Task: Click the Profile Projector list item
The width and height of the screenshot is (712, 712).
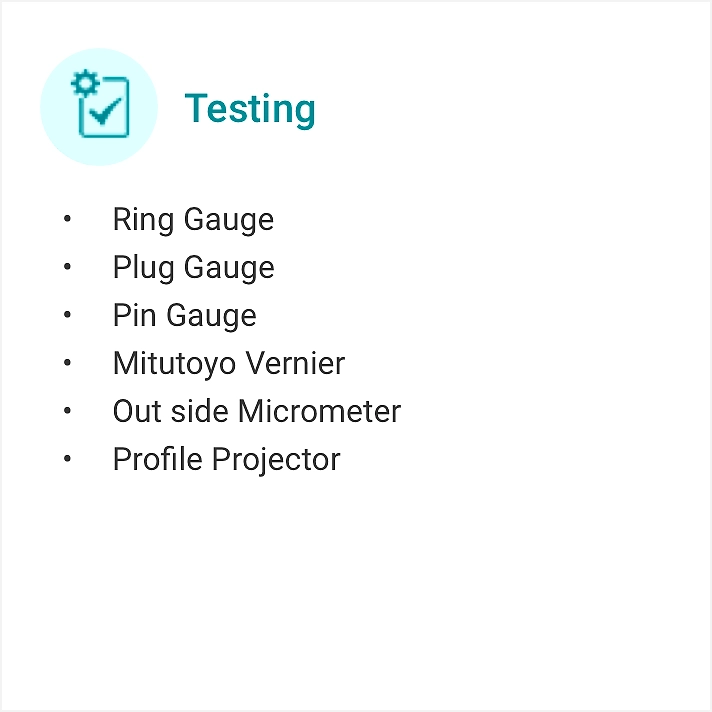Action: tap(227, 460)
